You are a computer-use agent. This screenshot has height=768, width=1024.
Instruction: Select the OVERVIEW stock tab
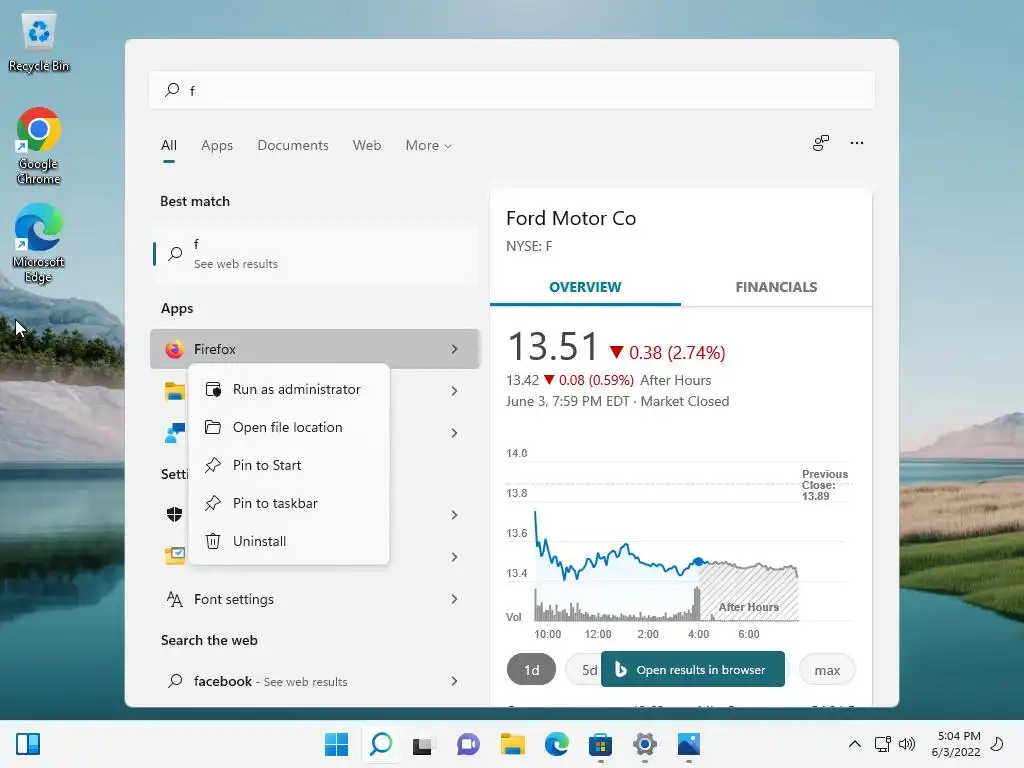[x=585, y=287]
